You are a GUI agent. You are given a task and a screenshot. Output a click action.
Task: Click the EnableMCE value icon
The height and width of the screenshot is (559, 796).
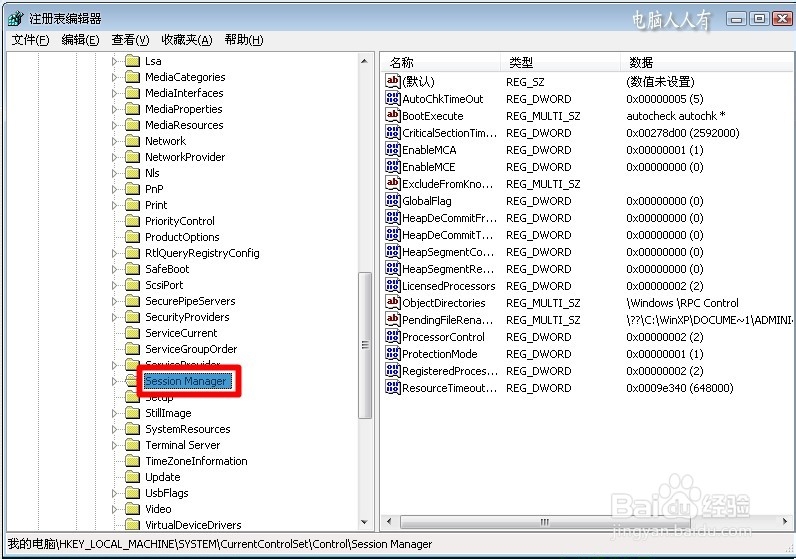pos(393,167)
